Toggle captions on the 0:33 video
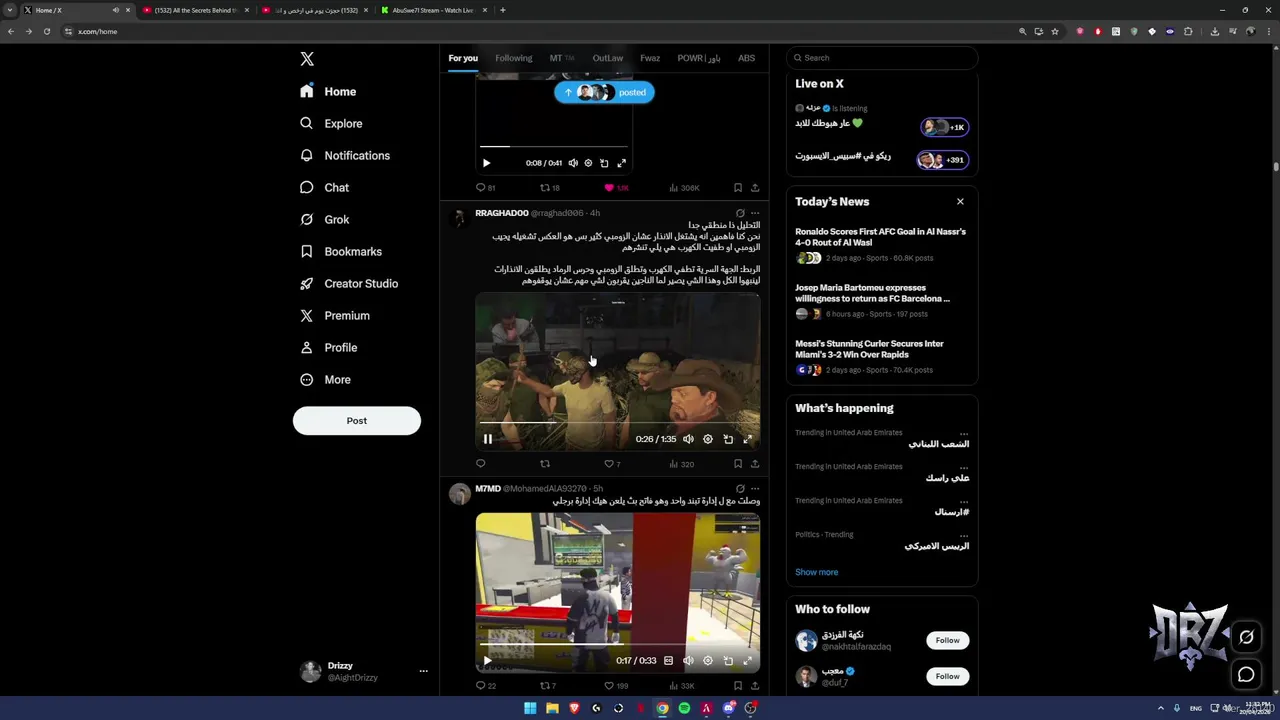Screen dimensions: 1280x720 [669, 661]
